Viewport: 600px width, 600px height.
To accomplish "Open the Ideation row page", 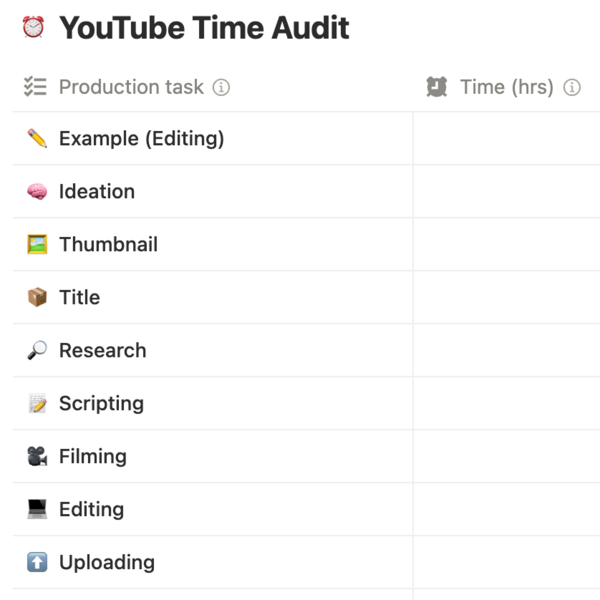I will 97,192.
